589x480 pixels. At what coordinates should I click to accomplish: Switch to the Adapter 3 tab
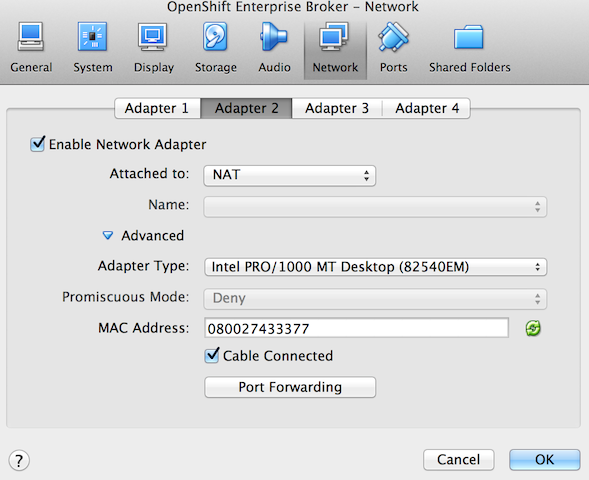click(337, 109)
